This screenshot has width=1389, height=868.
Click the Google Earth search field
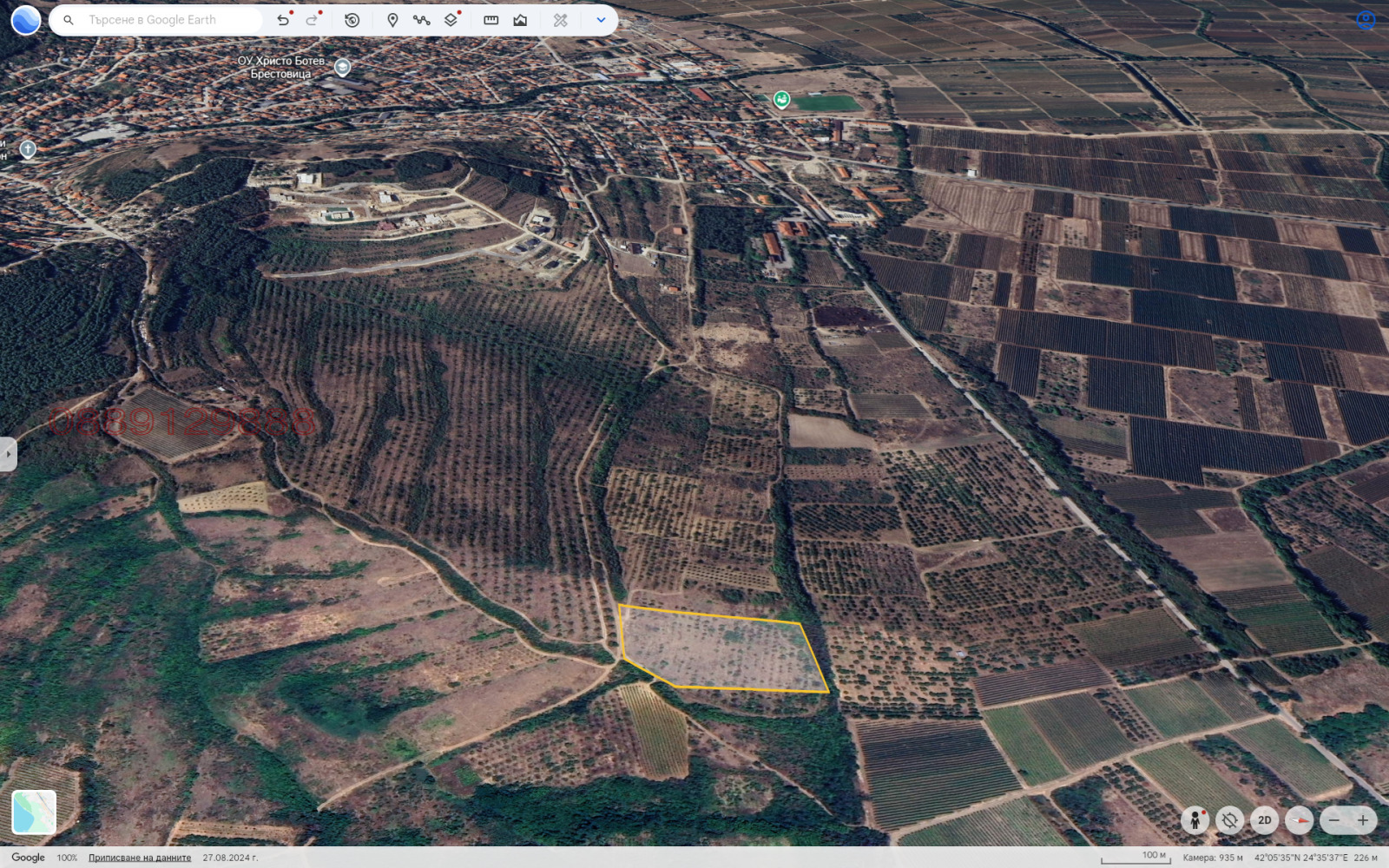click(165, 20)
